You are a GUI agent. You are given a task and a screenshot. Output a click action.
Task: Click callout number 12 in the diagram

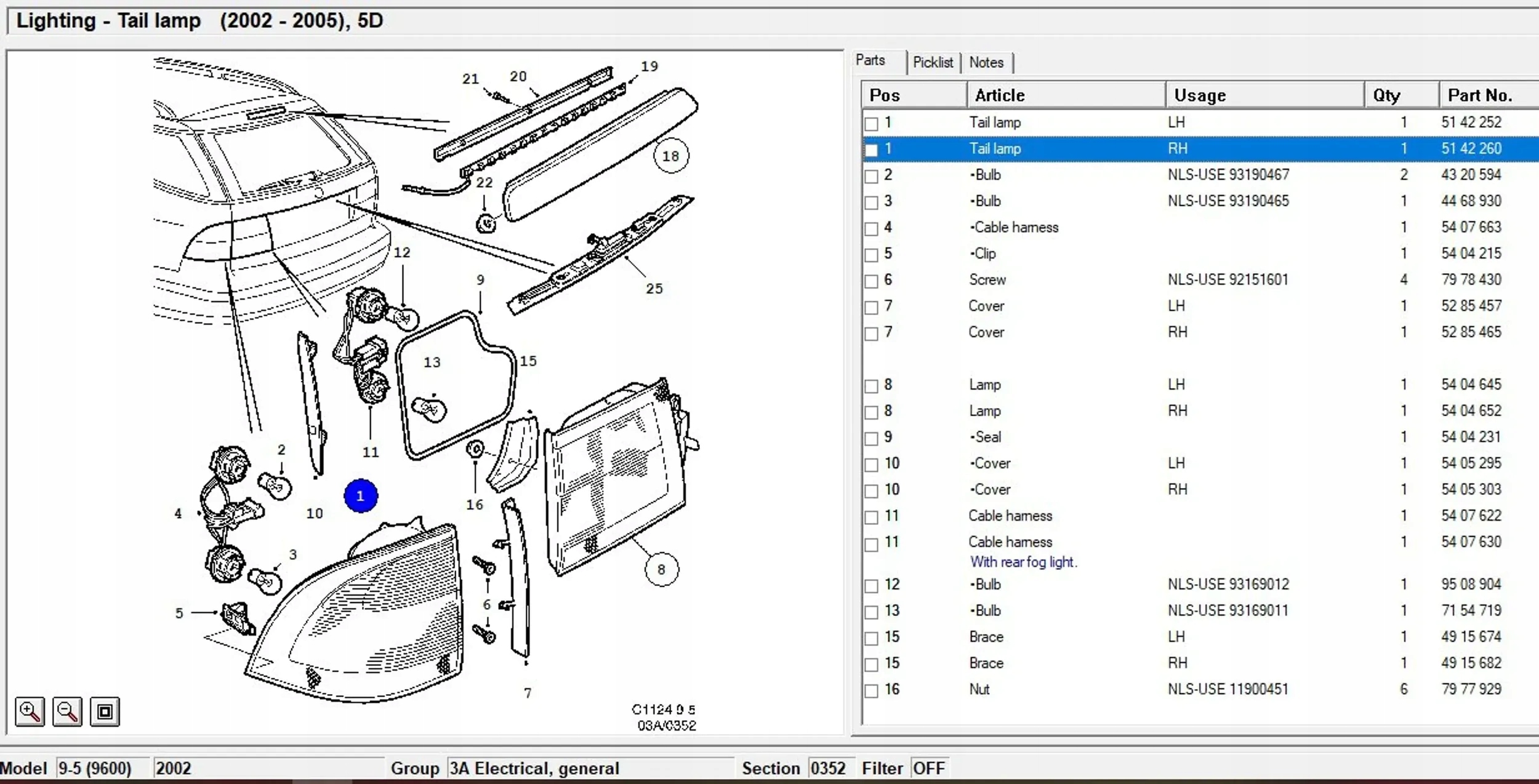[x=402, y=252]
